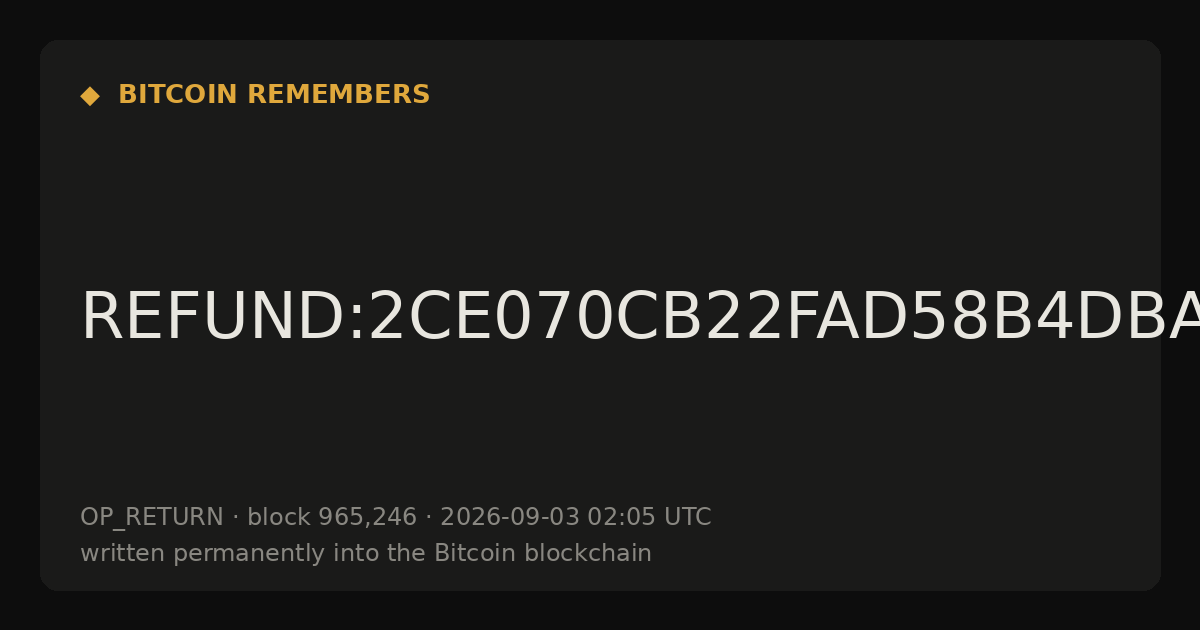Click the word REMEMBERS in the header
1200x630 pixels.
tap(338, 95)
